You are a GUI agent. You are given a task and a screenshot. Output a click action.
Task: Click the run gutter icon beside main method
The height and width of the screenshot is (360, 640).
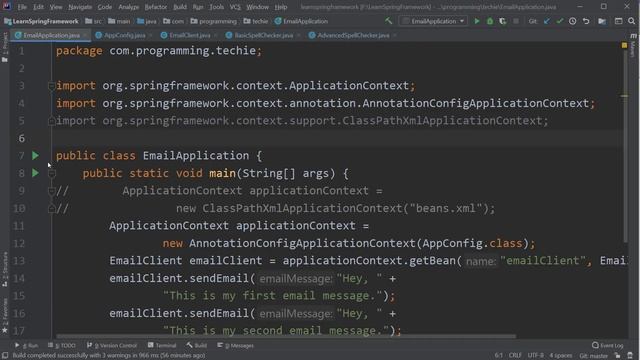pyautogui.click(x=36, y=173)
